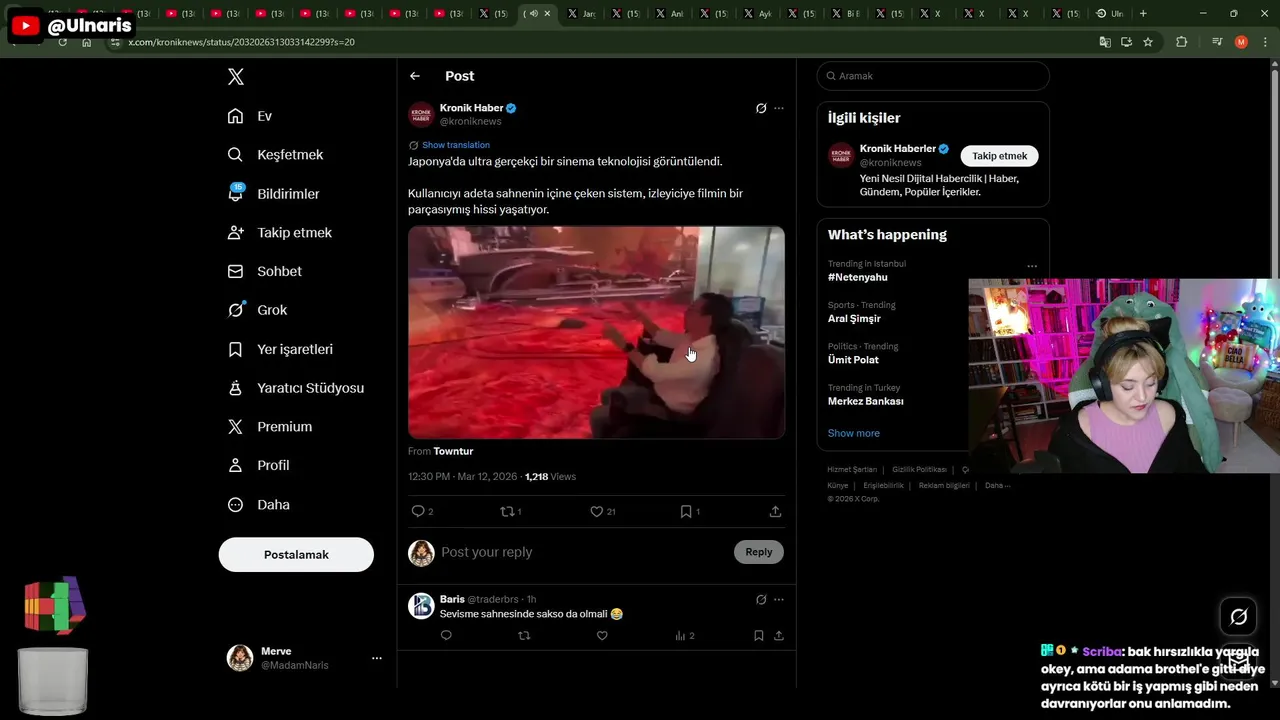This screenshot has height=720, width=1280.
Task: Switch to the Bi B browser tab
Action: [x=847, y=14]
